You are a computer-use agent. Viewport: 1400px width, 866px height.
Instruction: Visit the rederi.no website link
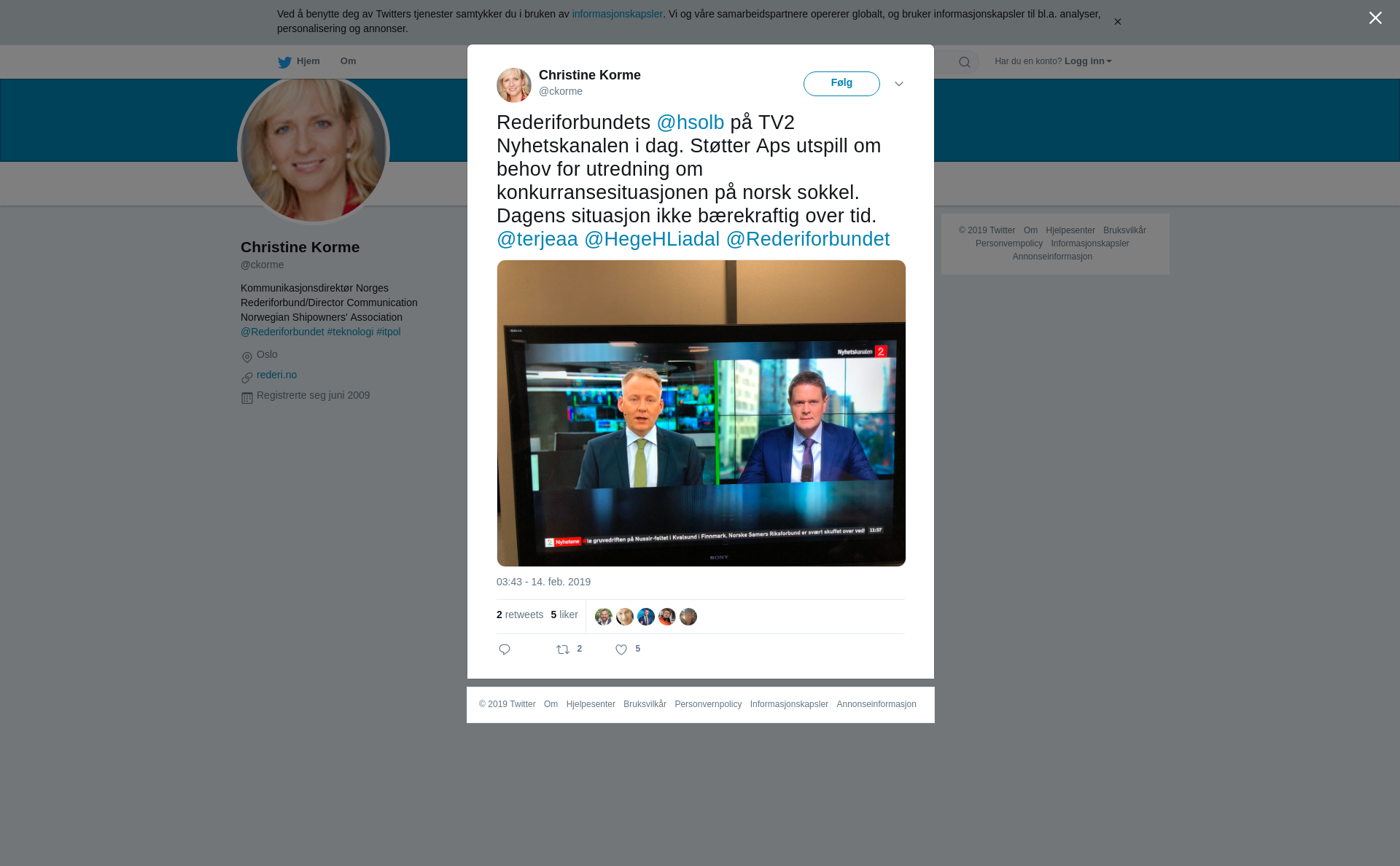[x=276, y=375]
